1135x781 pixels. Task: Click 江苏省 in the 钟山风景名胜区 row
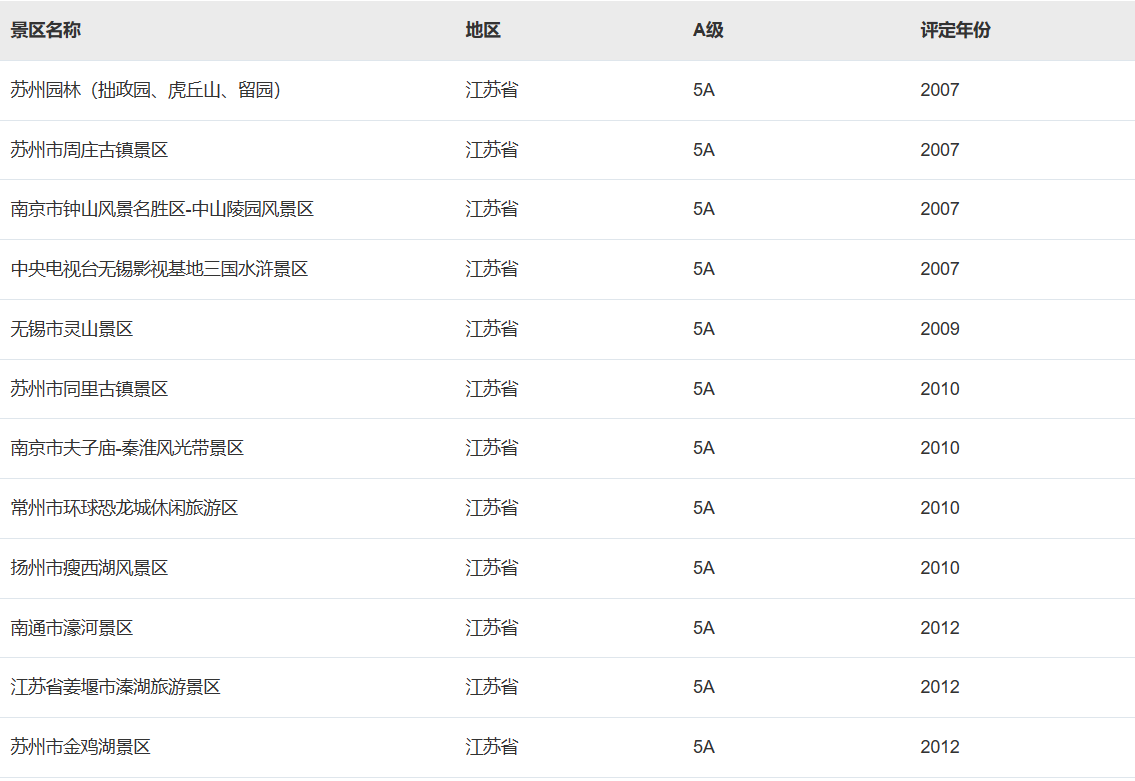click(492, 209)
